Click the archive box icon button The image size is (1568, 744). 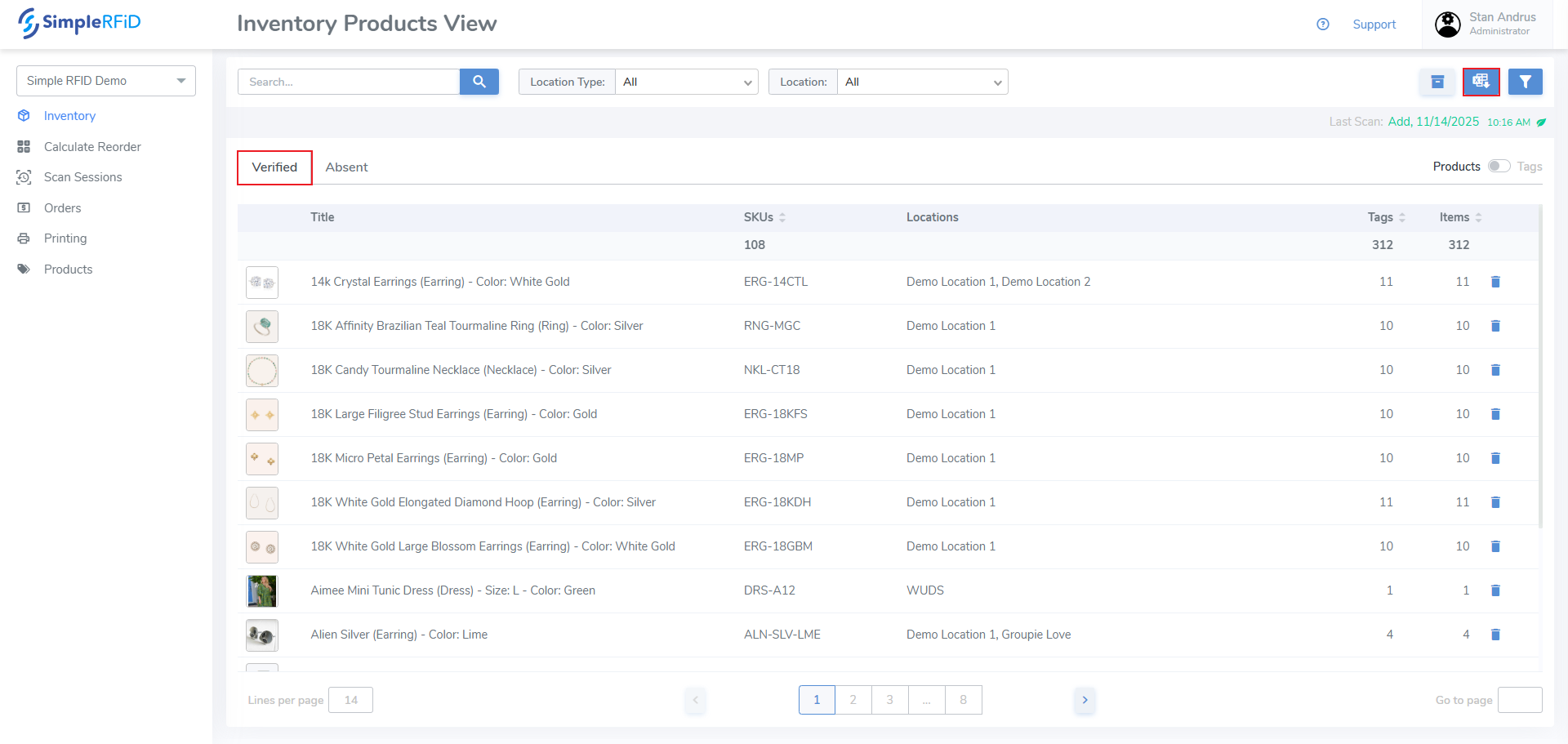pyautogui.click(x=1437, y=82)
